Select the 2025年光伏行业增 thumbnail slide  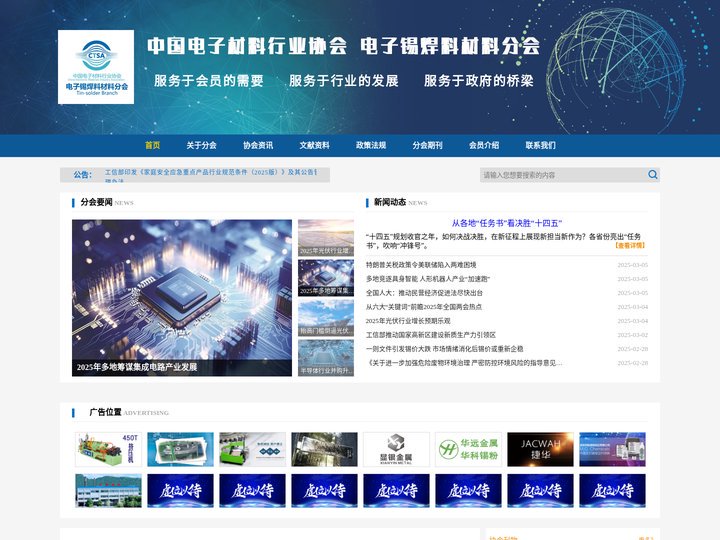[x=326, y=238]
